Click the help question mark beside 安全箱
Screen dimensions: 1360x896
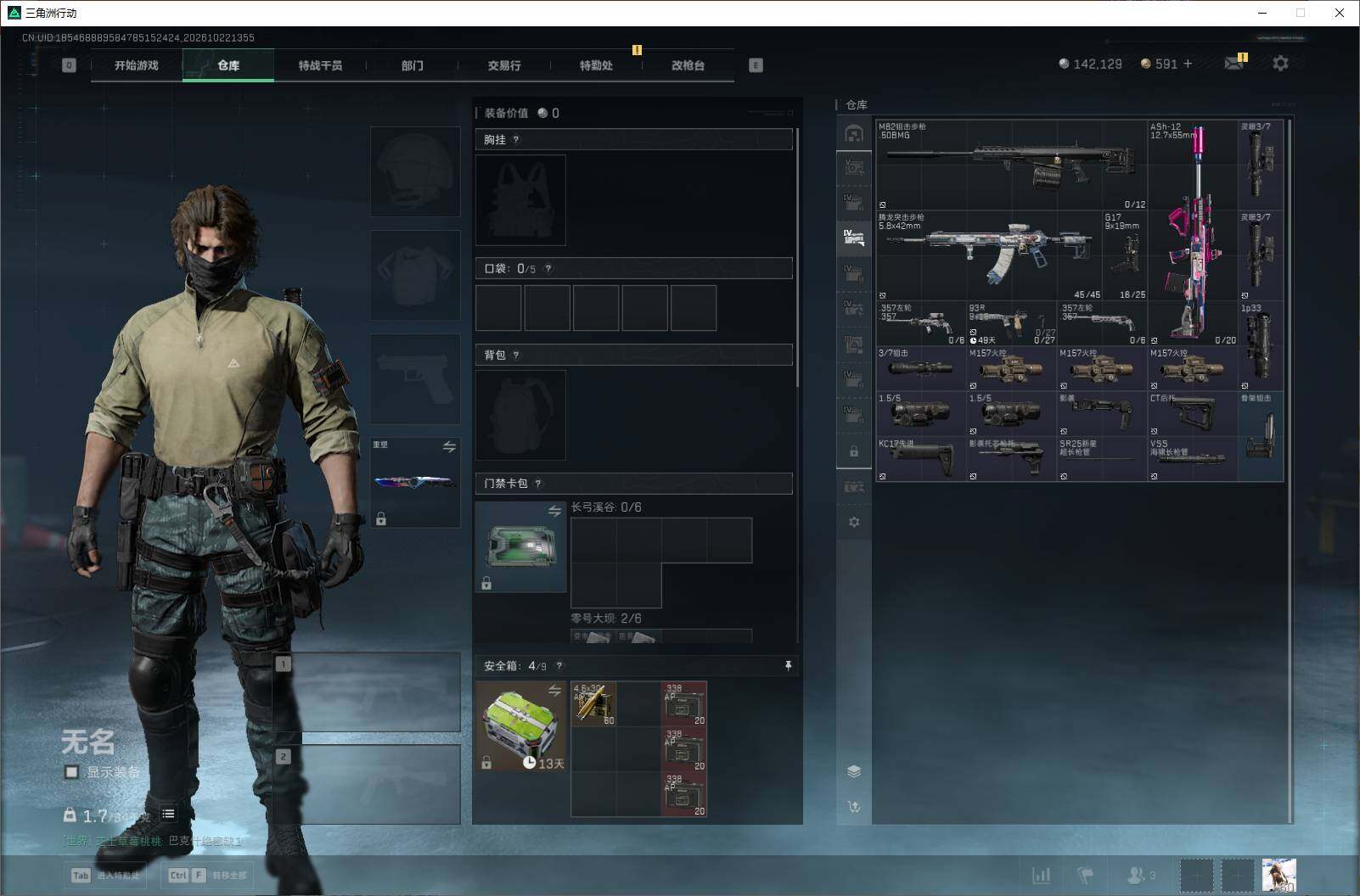click(559, 666)
